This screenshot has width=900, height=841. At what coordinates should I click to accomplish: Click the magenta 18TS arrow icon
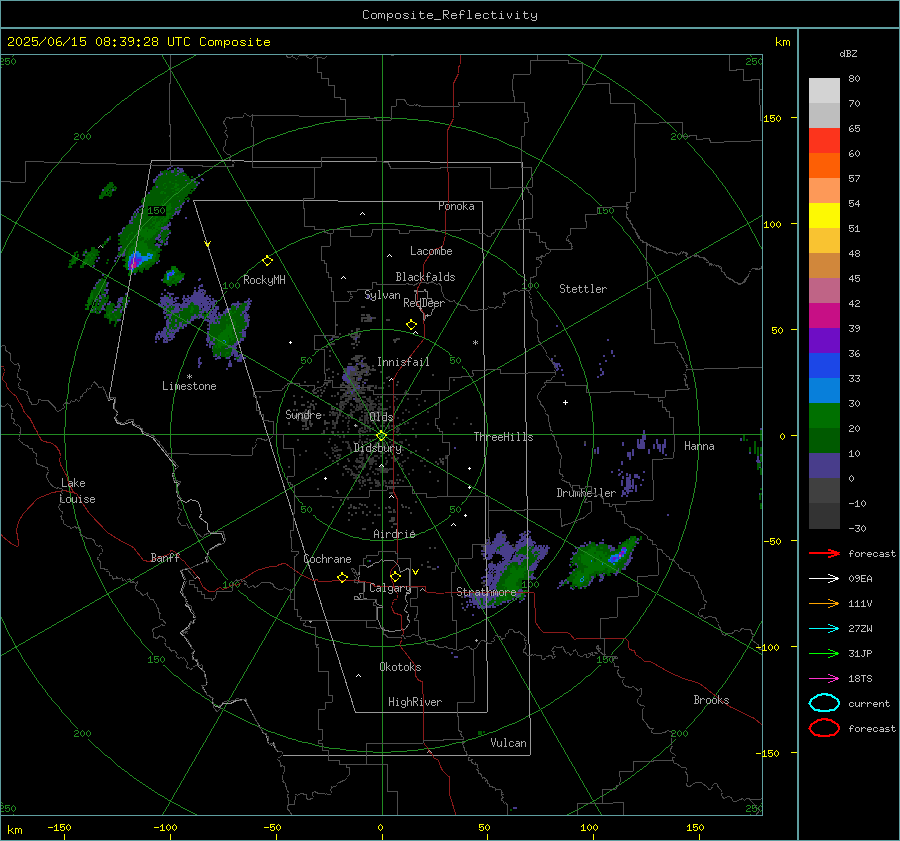click(x=824, y=679)
